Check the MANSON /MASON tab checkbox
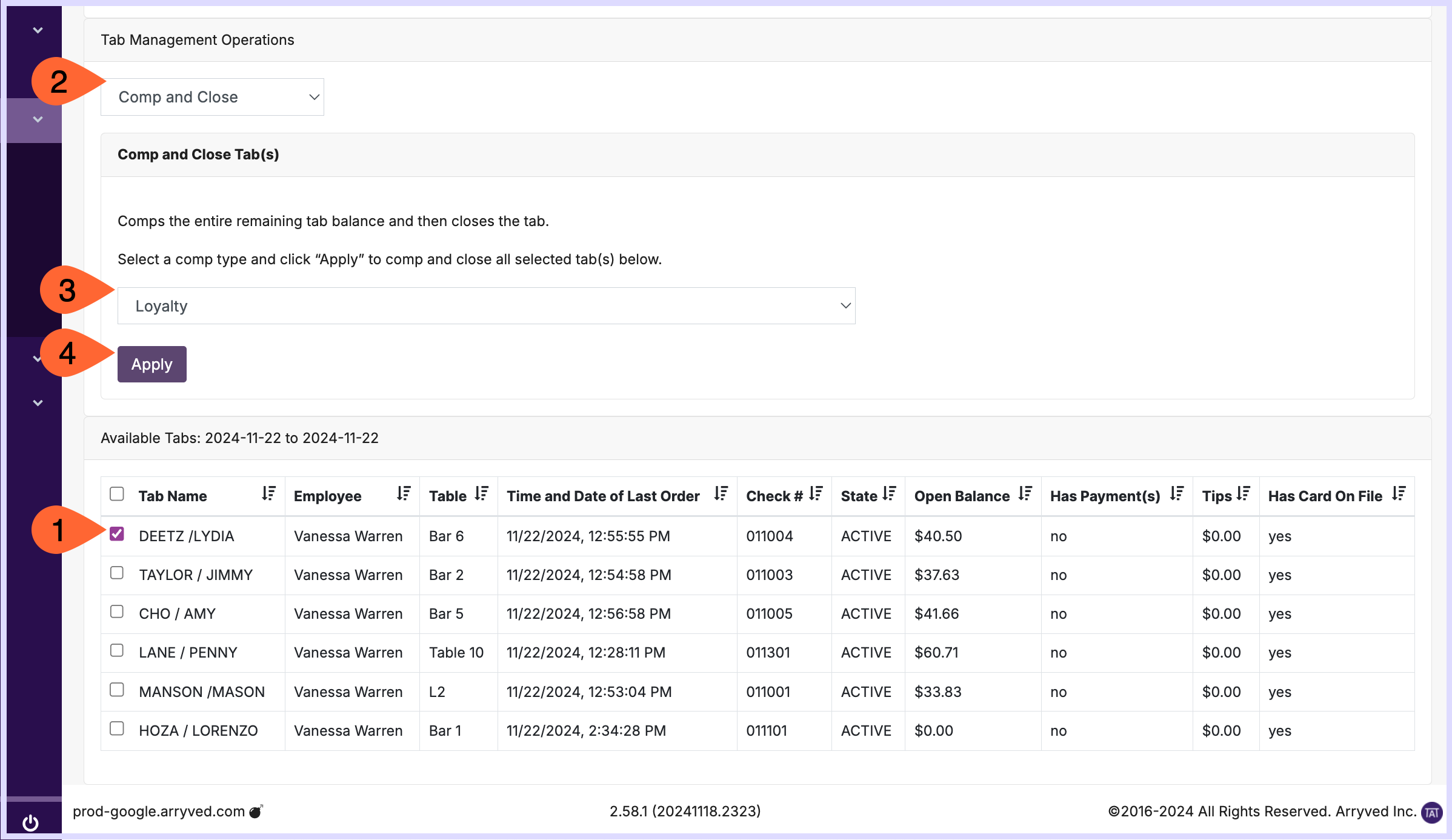 (117, 690)
